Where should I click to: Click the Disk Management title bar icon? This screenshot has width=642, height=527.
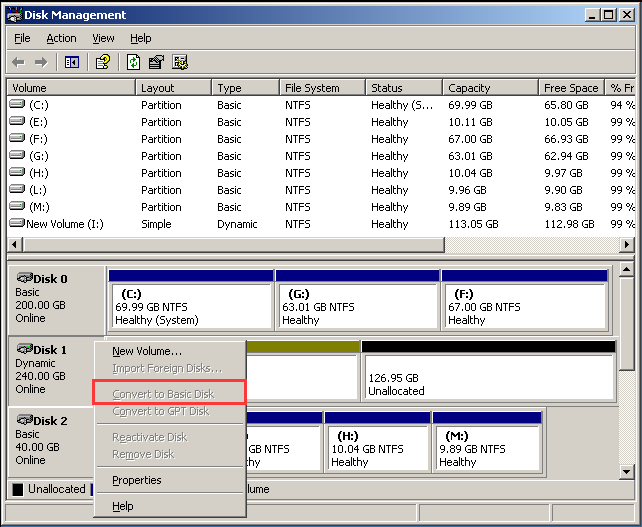tap(14, 15)
